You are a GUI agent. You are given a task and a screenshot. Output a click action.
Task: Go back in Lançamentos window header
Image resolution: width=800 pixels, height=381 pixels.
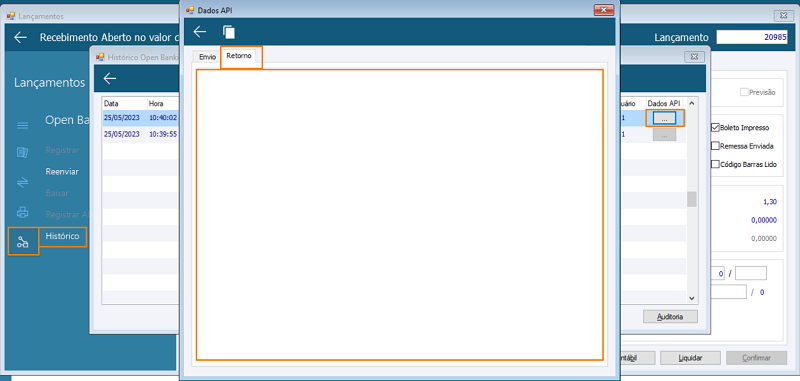[20, 37]
